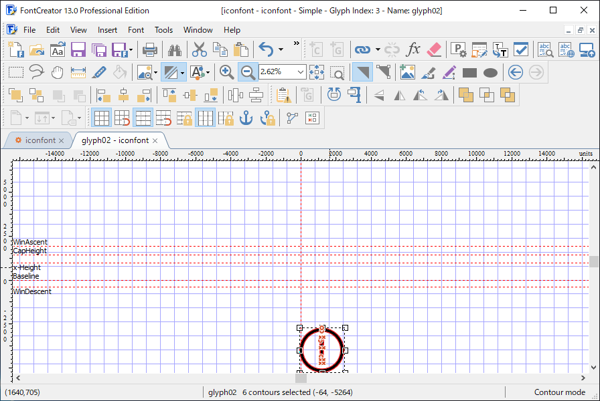The image size is (600, 401).
Task: Click the purple Save disk icon
Action: [x=78, y=50]
